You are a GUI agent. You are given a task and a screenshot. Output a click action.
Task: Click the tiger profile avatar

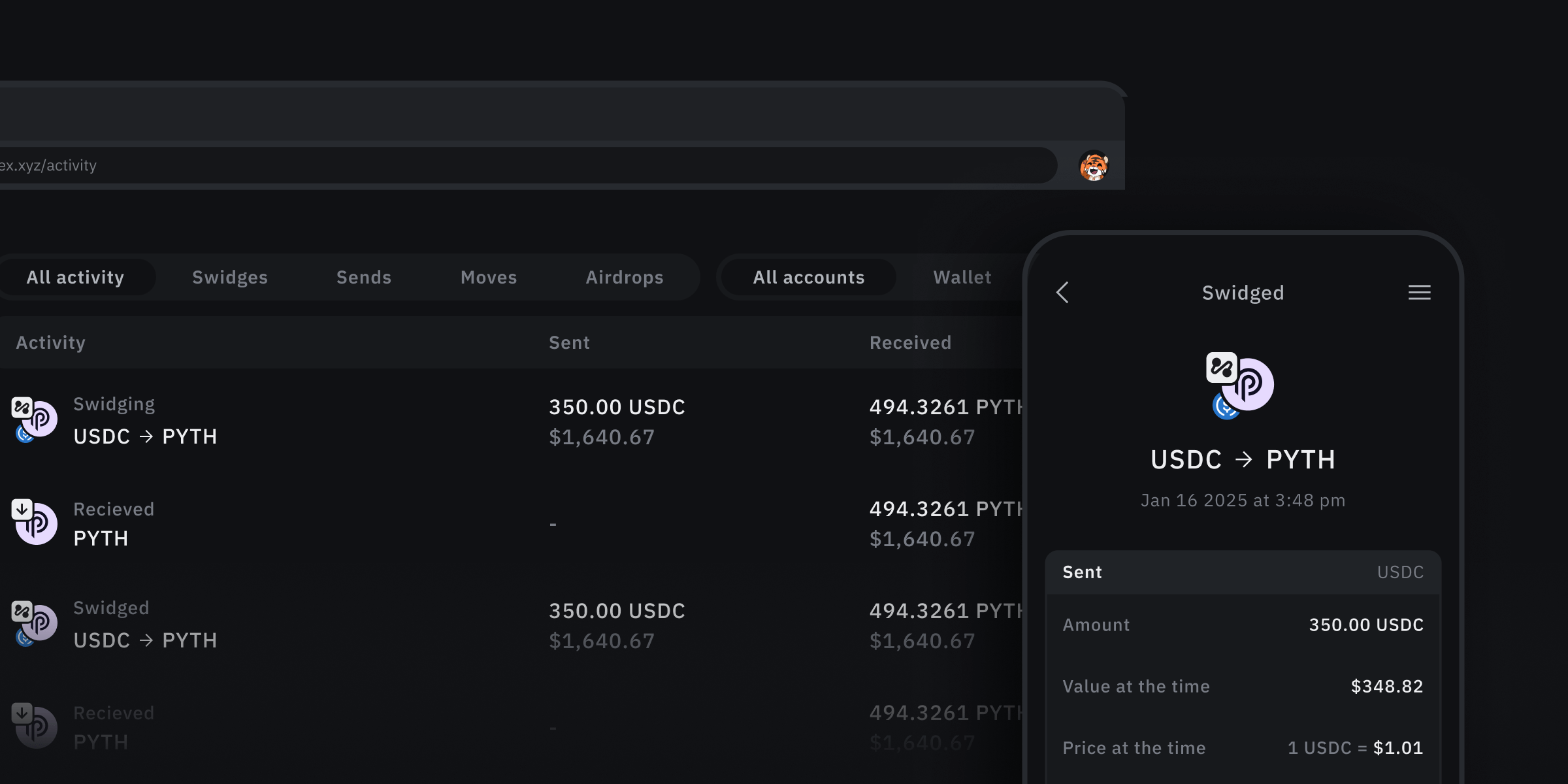[x=1094, y=166]
